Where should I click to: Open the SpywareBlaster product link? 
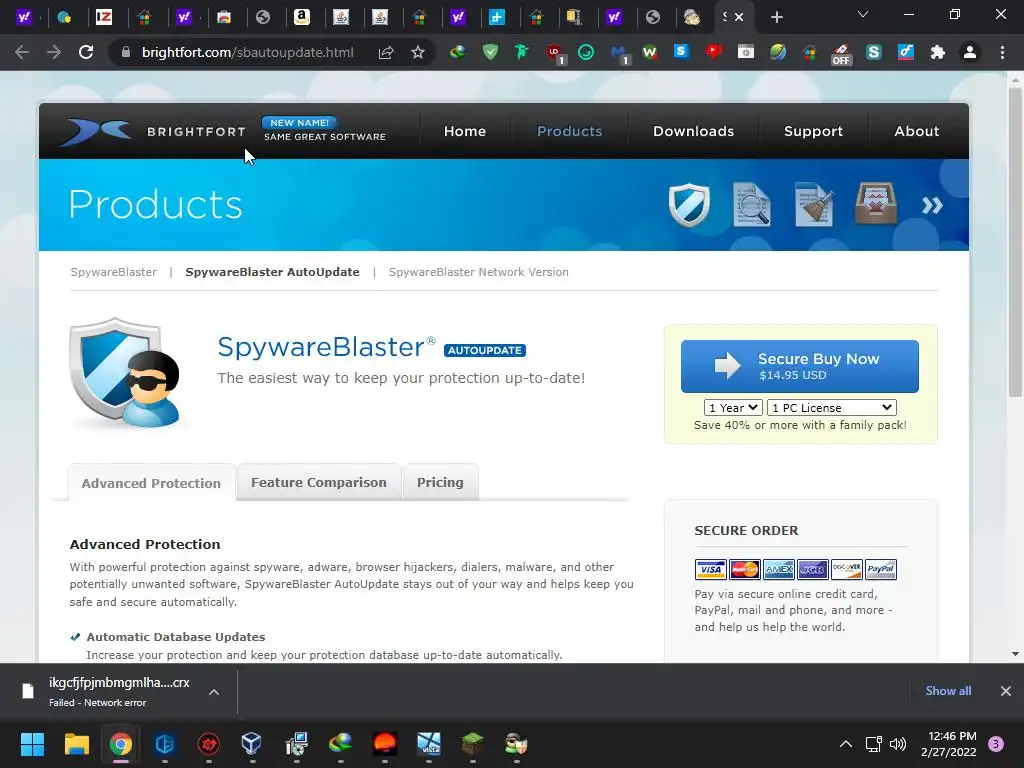click(114, 272)
